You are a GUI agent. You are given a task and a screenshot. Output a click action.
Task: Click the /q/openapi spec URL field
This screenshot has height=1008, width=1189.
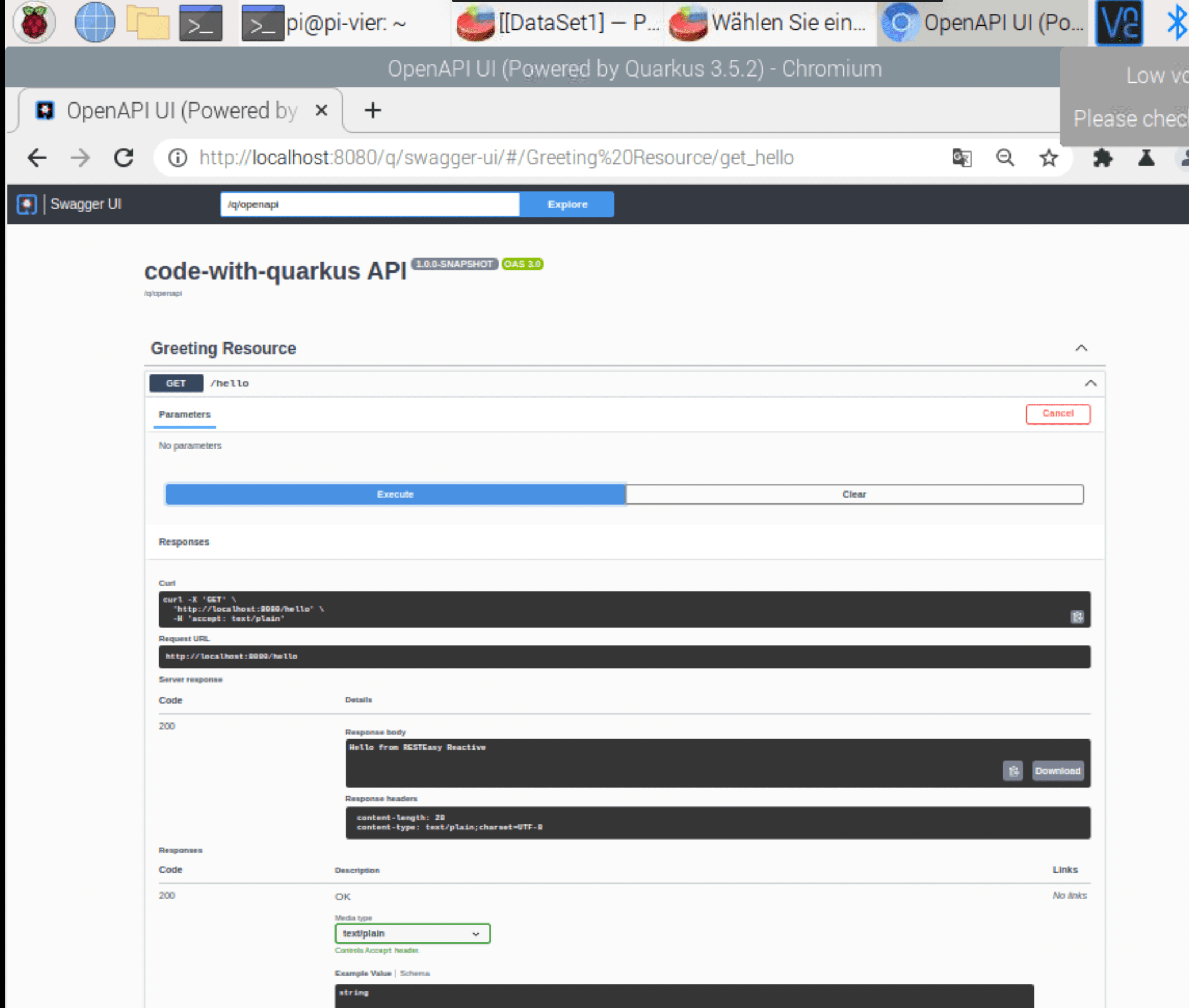click(370, 204)
